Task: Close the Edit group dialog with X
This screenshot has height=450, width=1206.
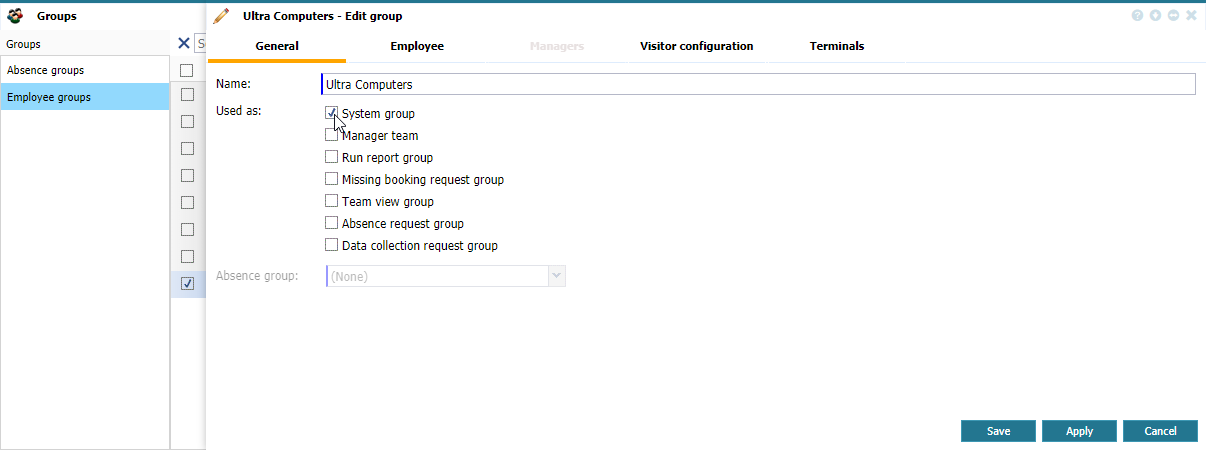Action: [1191, 16]
